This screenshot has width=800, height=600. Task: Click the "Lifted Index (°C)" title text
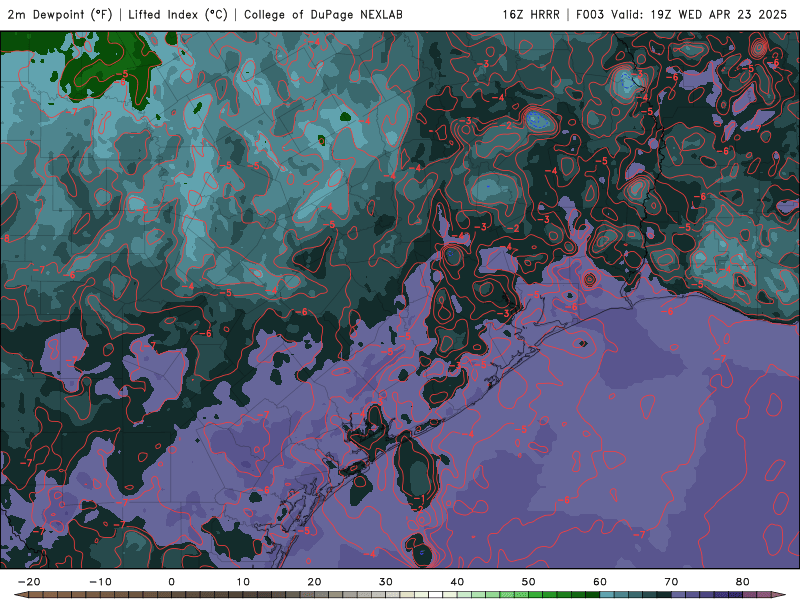178,14
